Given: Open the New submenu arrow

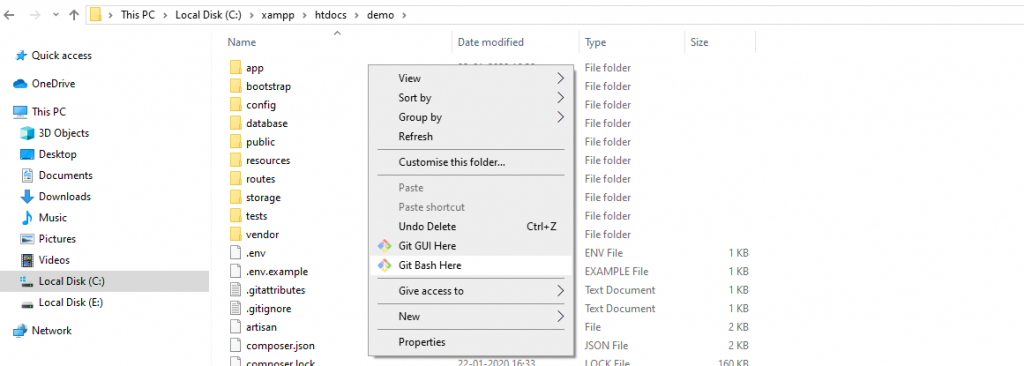Looking at the screenshot, I should coord(560,316).
